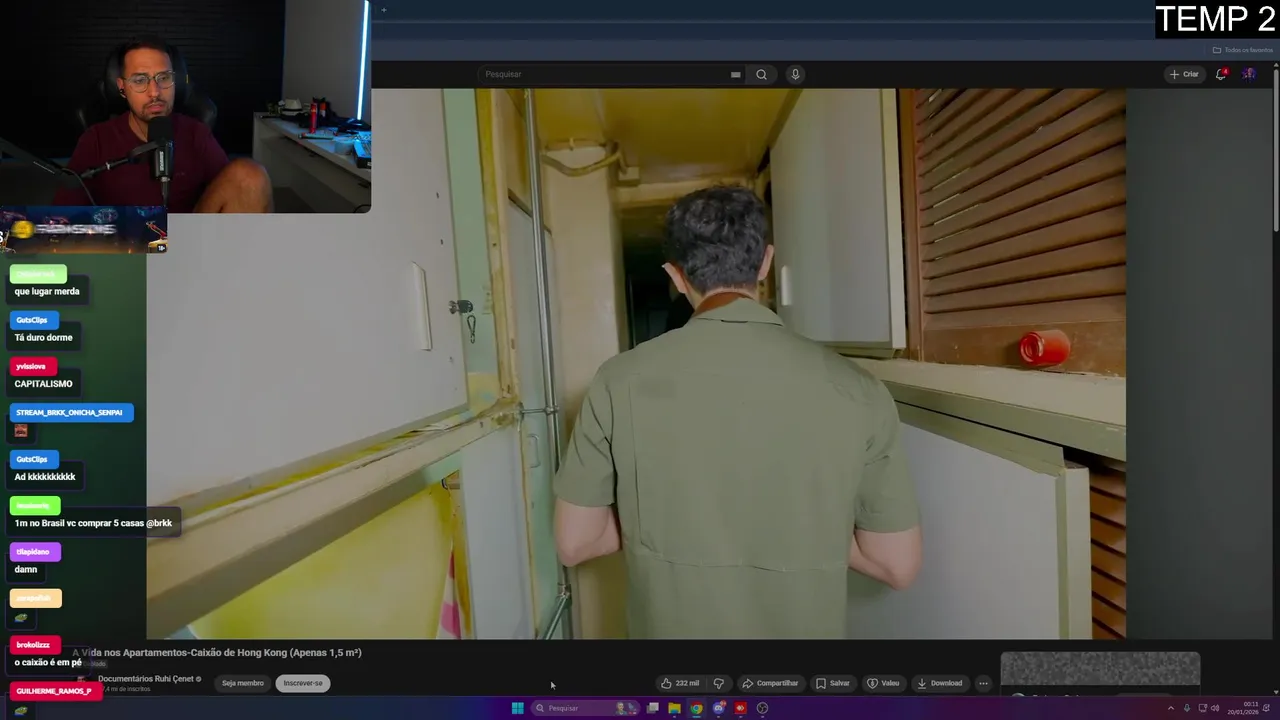Show hidden system tray icons chevron
This screenshot has width=1280, height=720.
point(1171,708)
